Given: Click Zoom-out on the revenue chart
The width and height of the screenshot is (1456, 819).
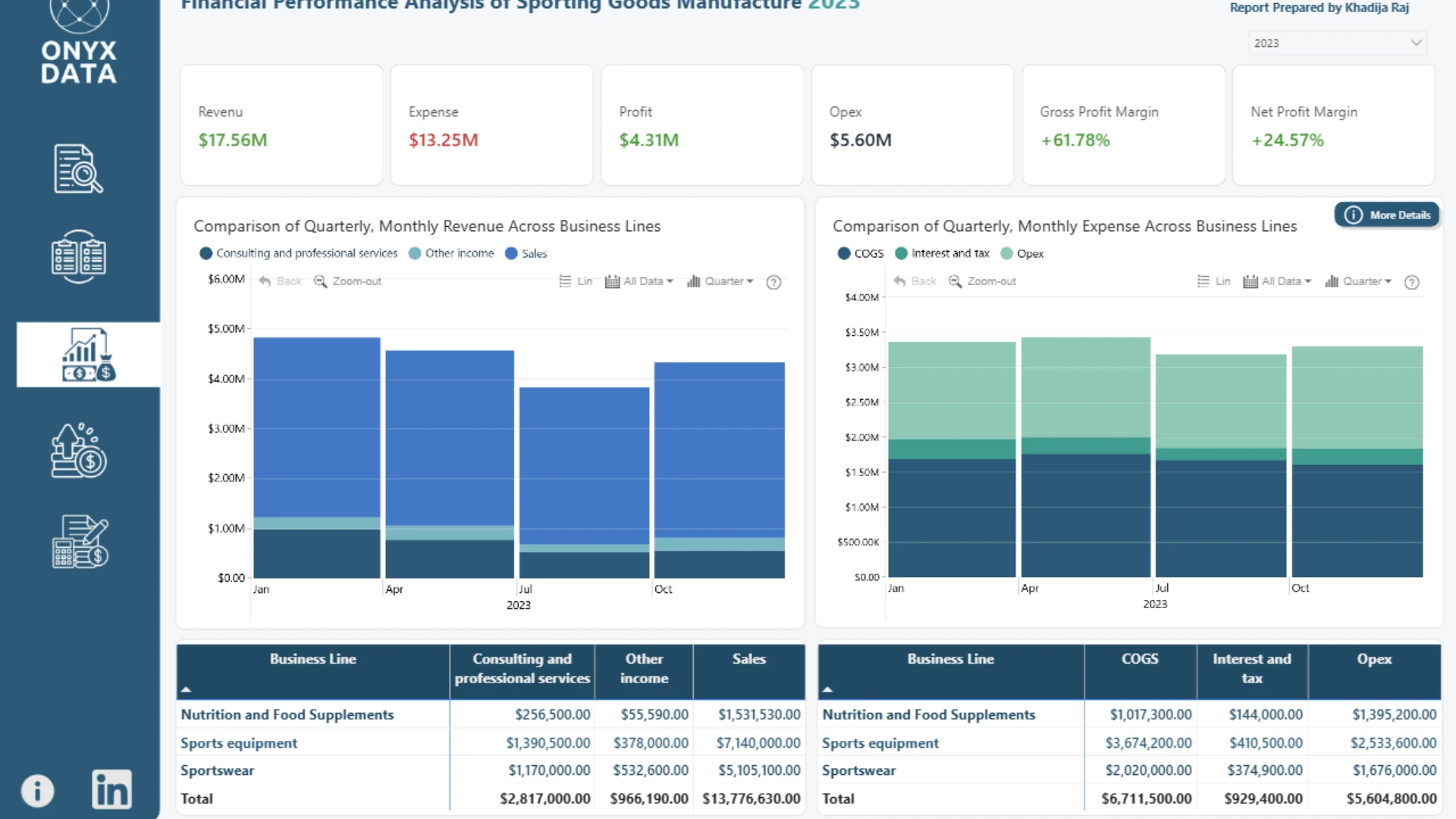Looking at the screenshot, I should [347, 281].
